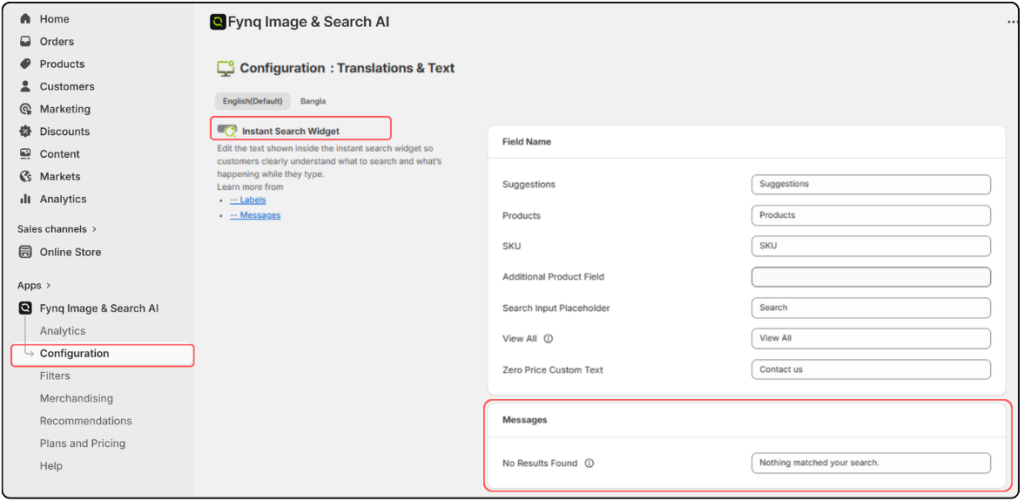Click the Zero Price Custom Text label
This screenshot has width=1024, height=501.
tap(552, 370)
